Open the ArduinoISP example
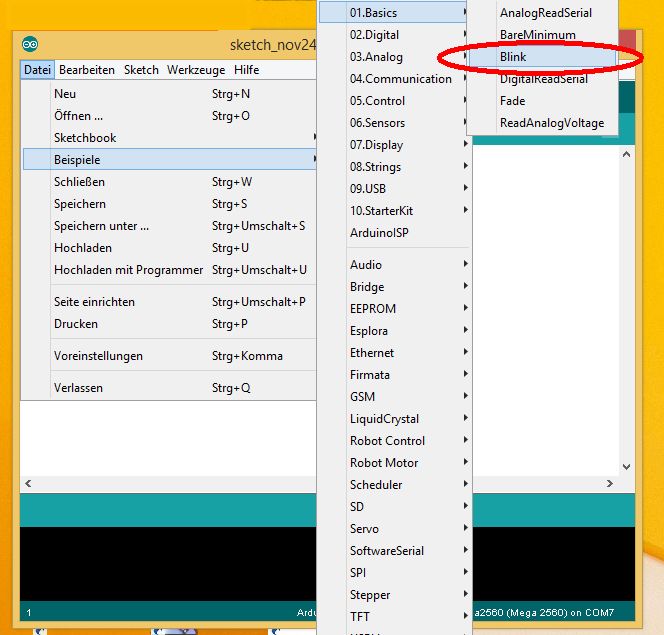The height and width of the screenshot is (635, 664). click(x=395, y=233)
